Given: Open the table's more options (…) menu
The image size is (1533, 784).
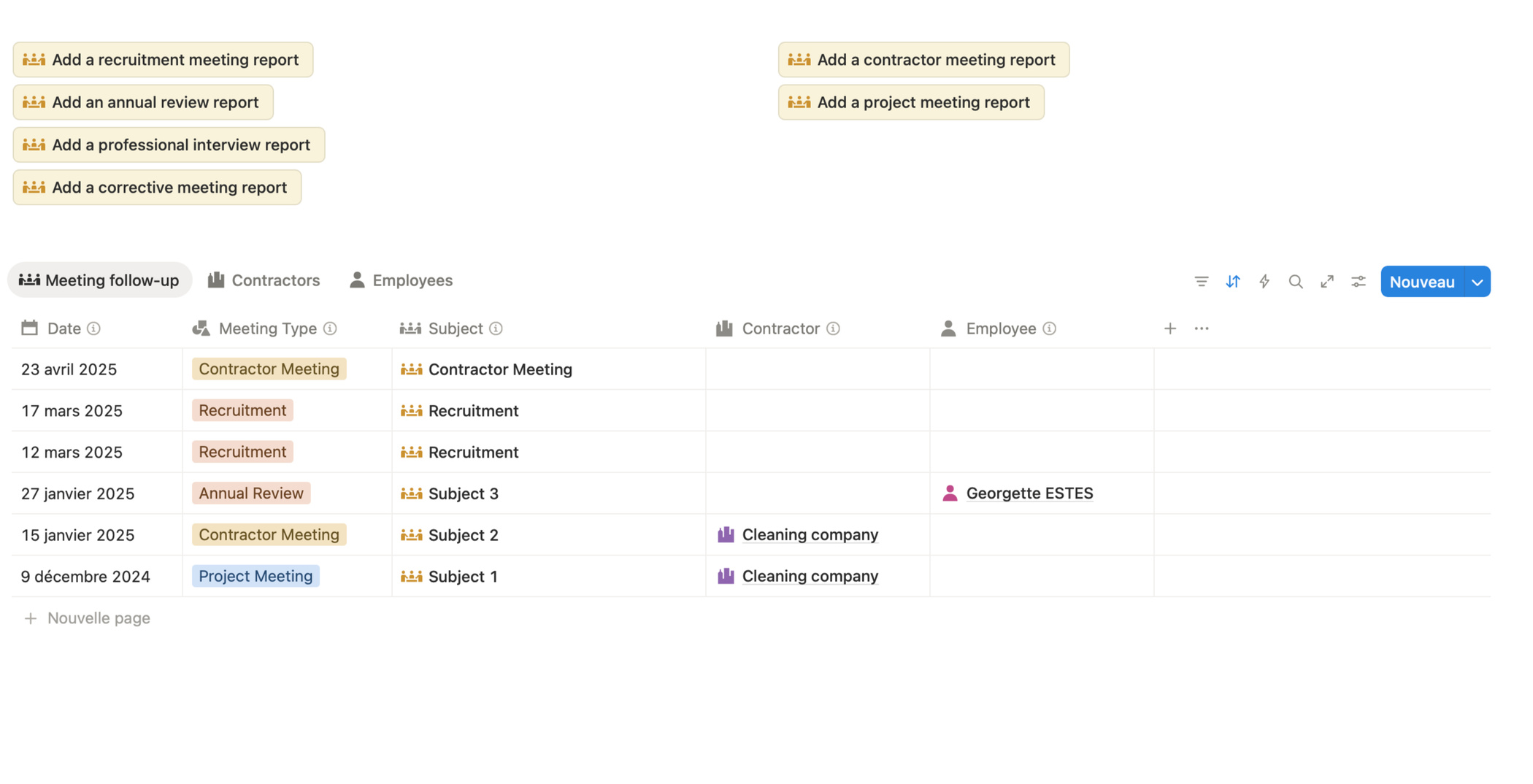Looking at the screenshot, I should 1201,328.
